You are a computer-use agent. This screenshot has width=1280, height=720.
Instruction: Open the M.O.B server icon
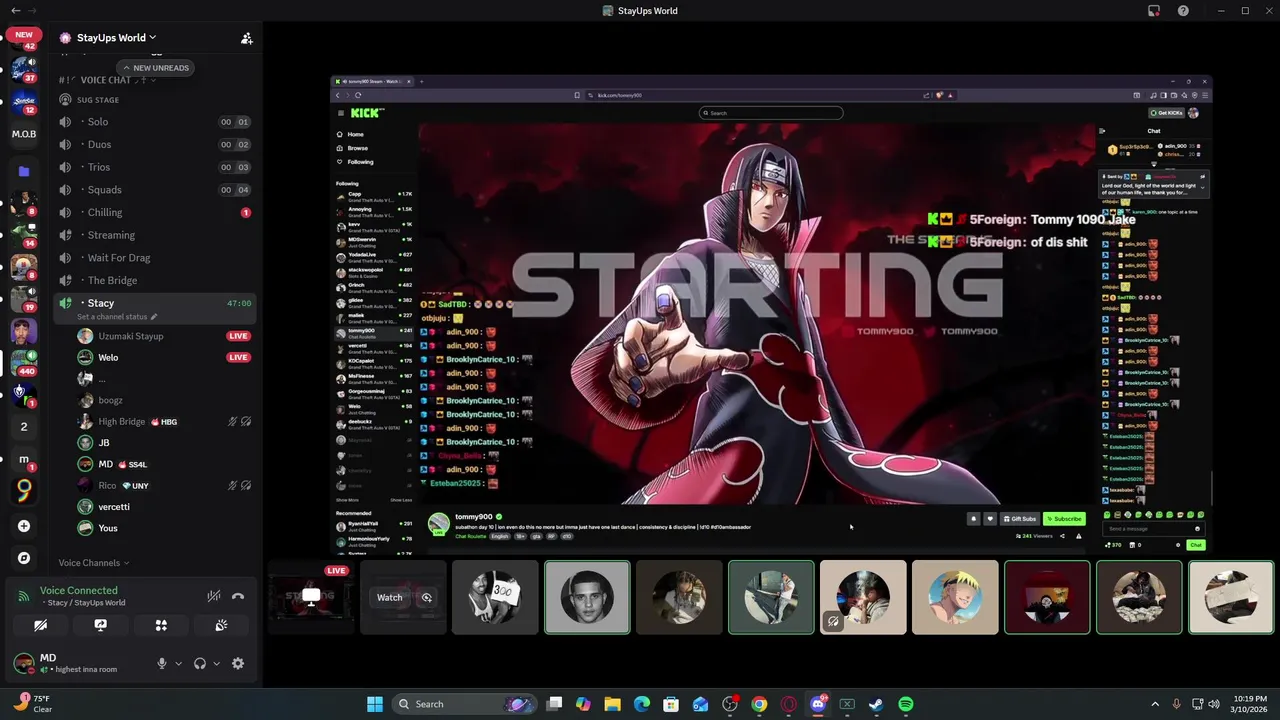pyautogui.click(x=24, y=134)
